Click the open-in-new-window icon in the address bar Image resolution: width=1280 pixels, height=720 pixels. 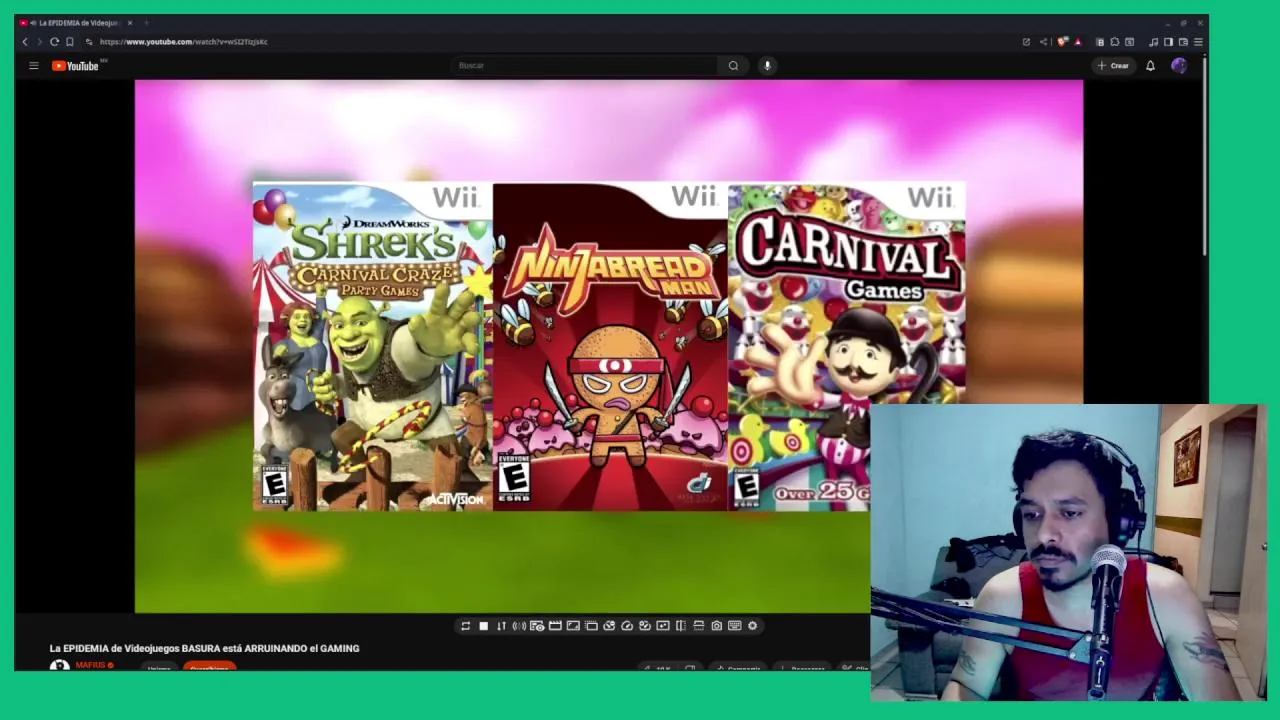(x=1026, y=42)
